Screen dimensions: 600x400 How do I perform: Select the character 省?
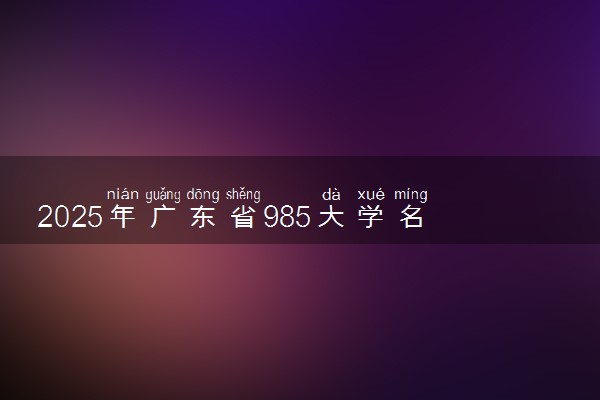pos(243,217)
